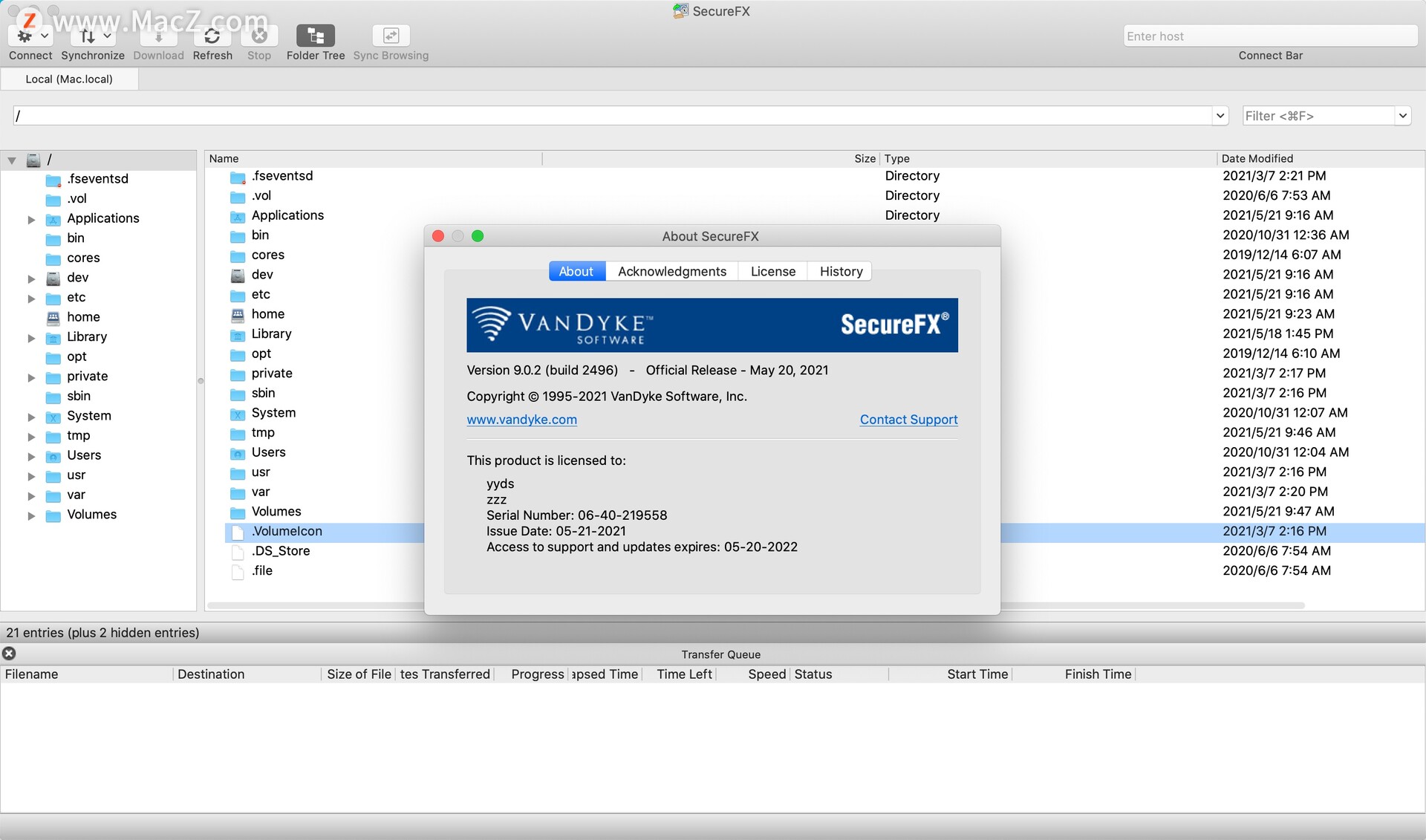Expand Library in folder tree
Viewport: 1426px width, 840px height.
(x=31, y=338)
